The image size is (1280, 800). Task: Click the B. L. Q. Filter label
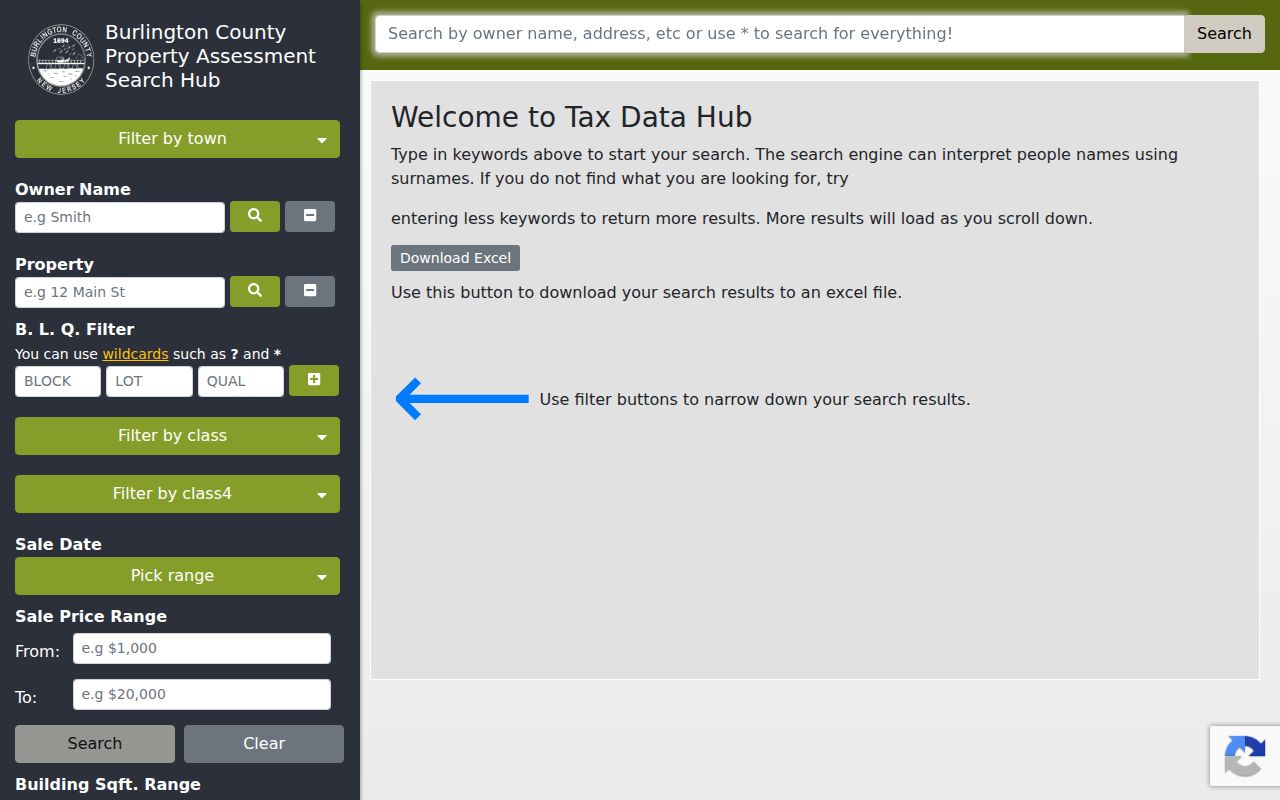tap(75, 329)
